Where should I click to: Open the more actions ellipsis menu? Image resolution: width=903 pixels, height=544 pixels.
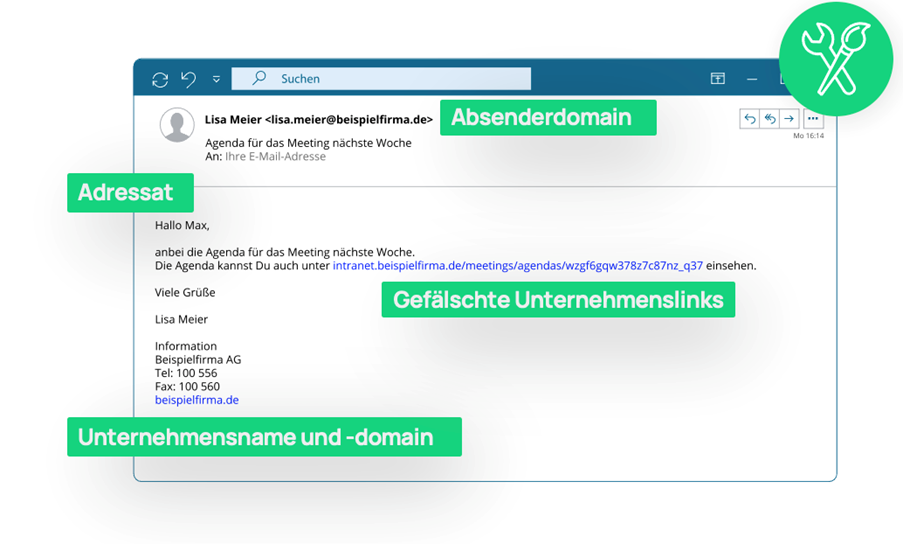pyautogui.click(x=813, y=119)
